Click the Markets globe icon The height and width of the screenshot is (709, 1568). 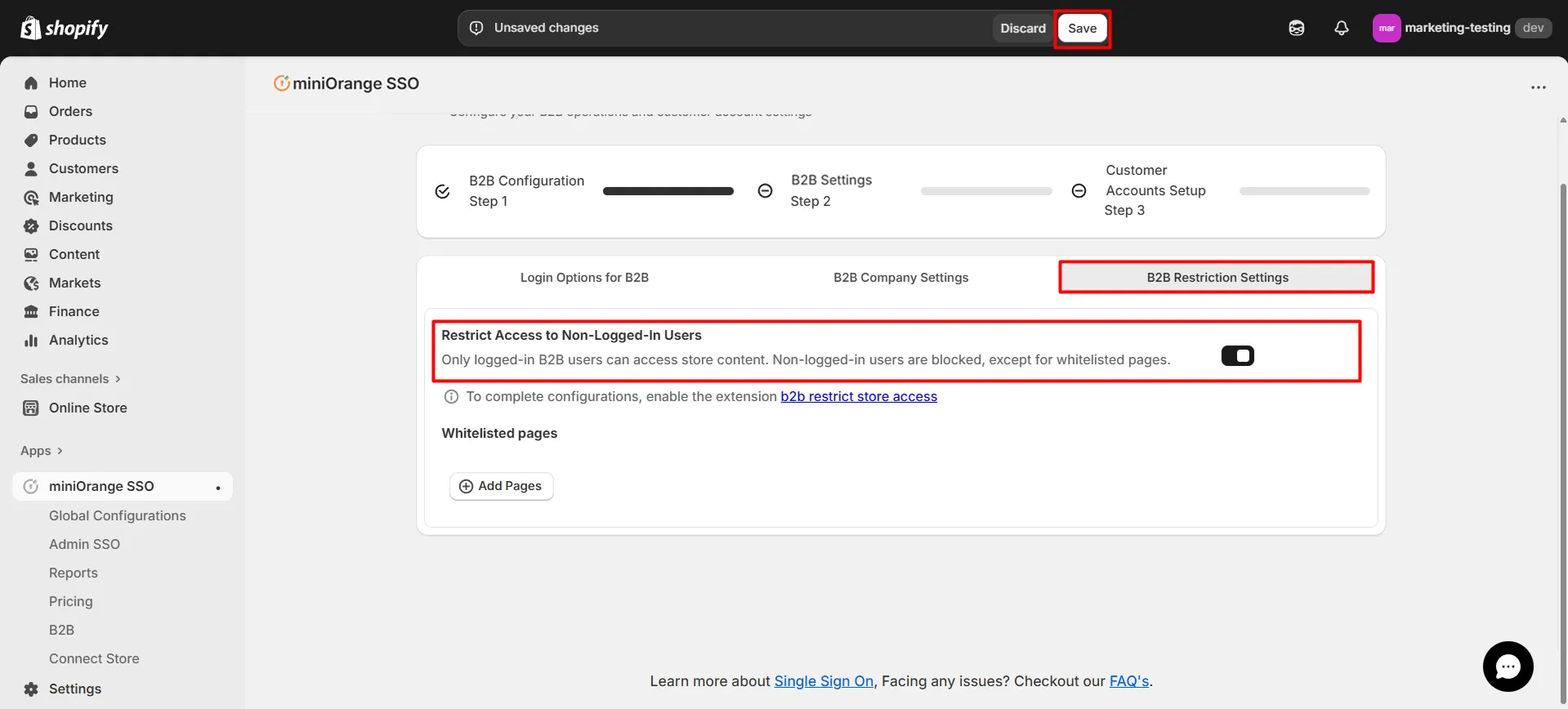coord(31,283)
